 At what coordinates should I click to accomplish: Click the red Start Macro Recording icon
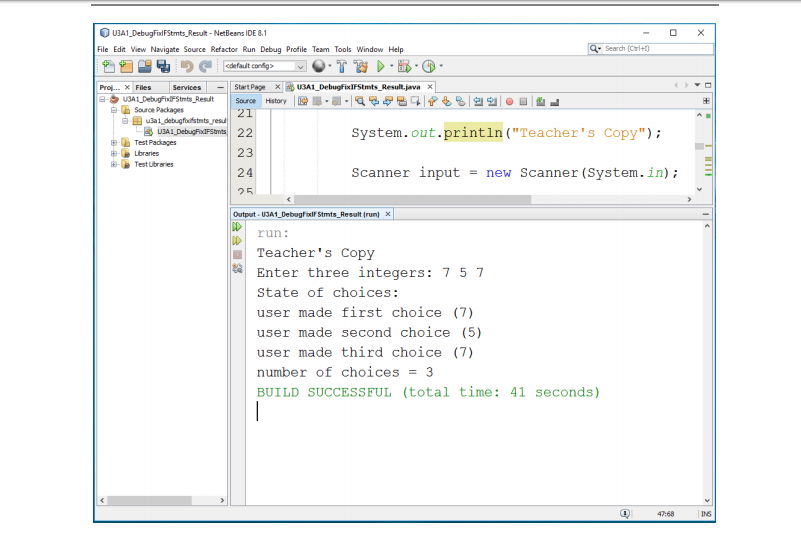pos(509,102)
